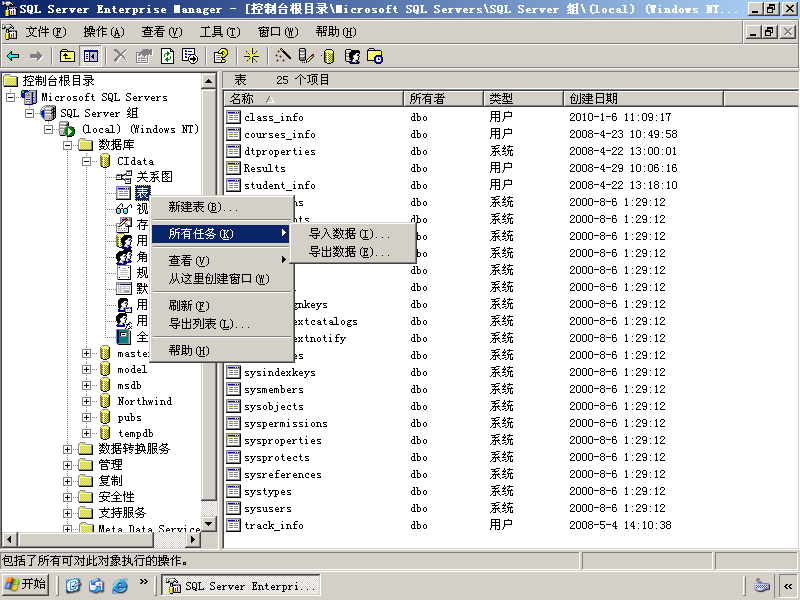Click the Refresh toolbar icon
Image resolution: width=800 pixels, height=600 pixels.
click(x=167, y=56)
